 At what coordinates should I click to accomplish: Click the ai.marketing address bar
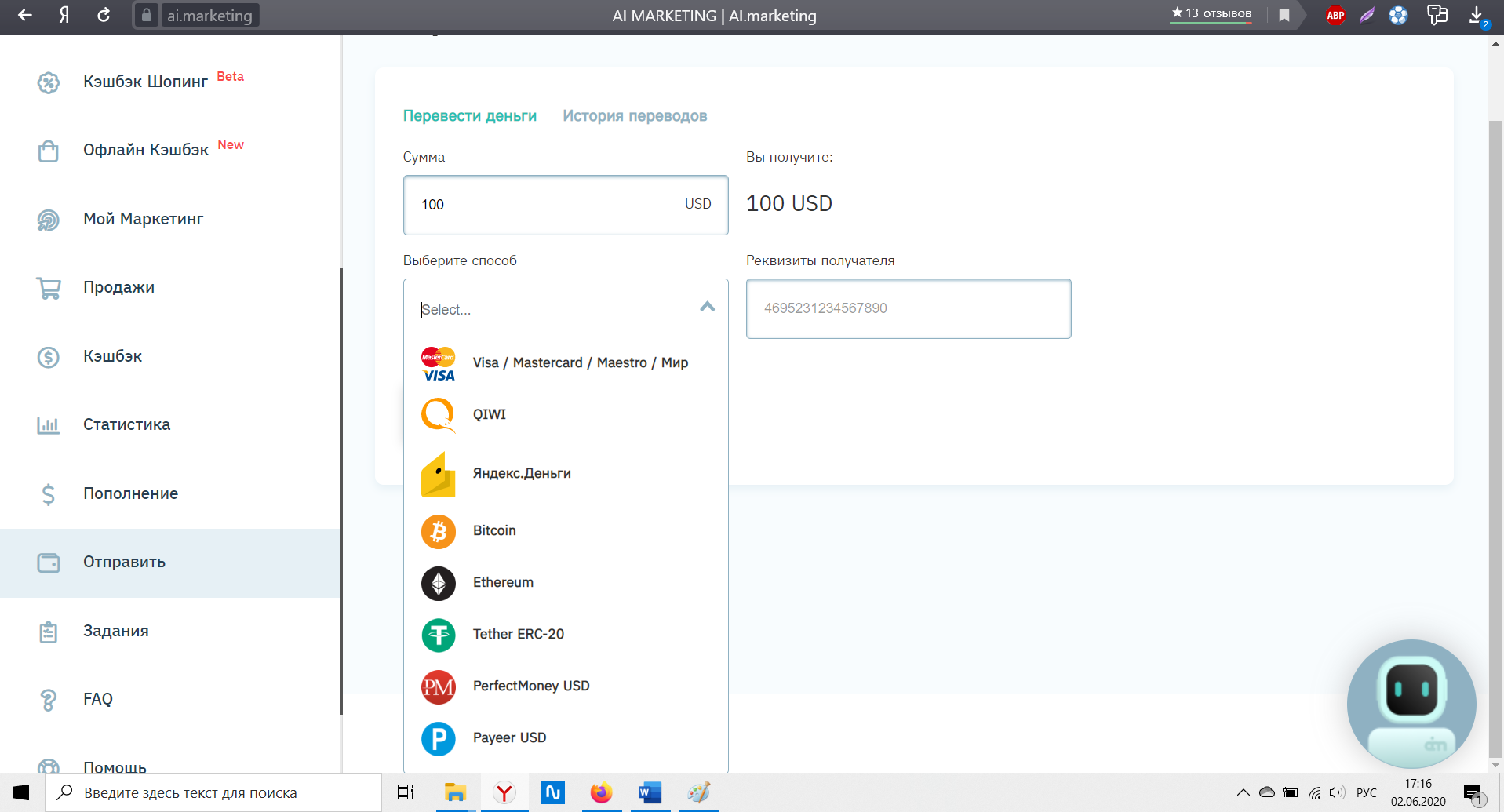pyautogui.click(x=209, y=15)
